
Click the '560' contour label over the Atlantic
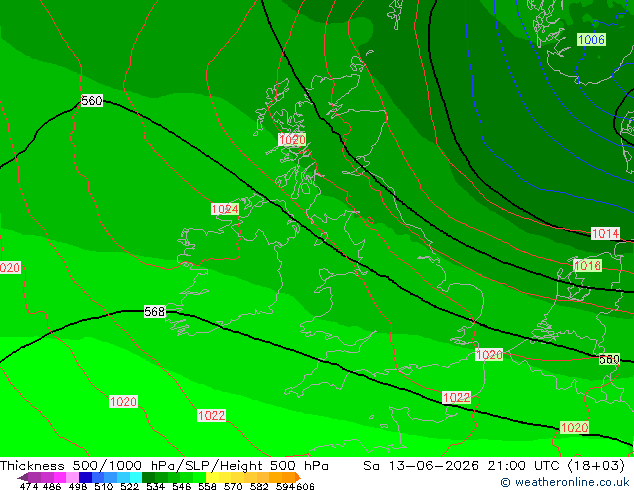click(x=92, y=100)
